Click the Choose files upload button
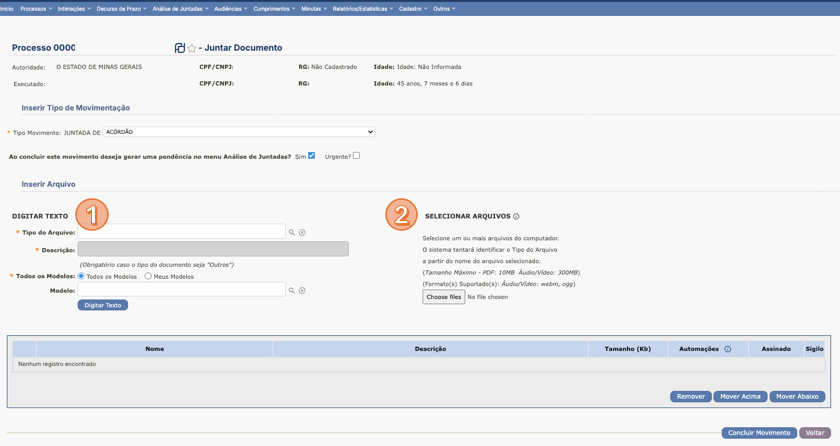The image size is (840, 446). click(443, 297)
